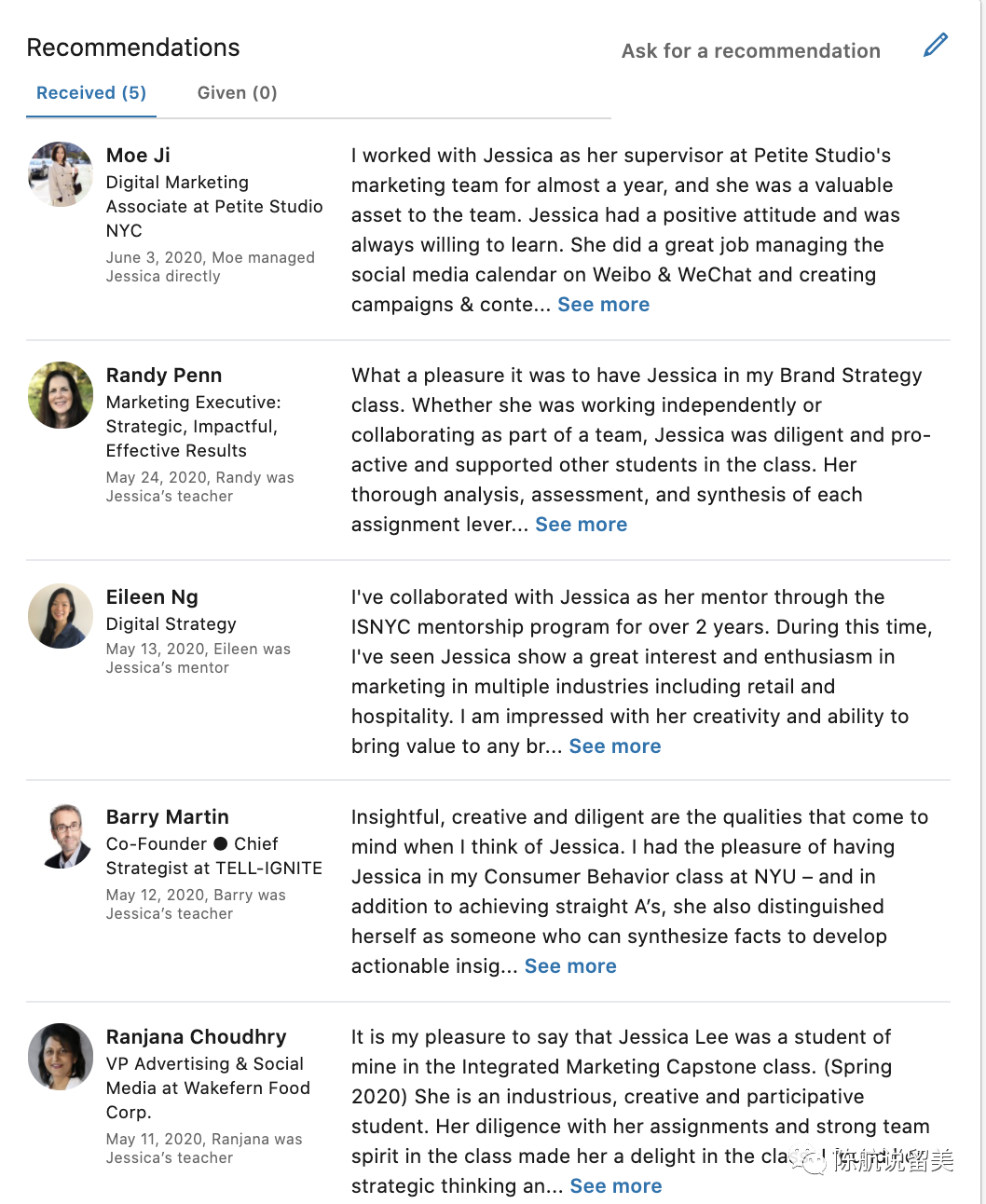Click Ask for a recommendation

750,51
